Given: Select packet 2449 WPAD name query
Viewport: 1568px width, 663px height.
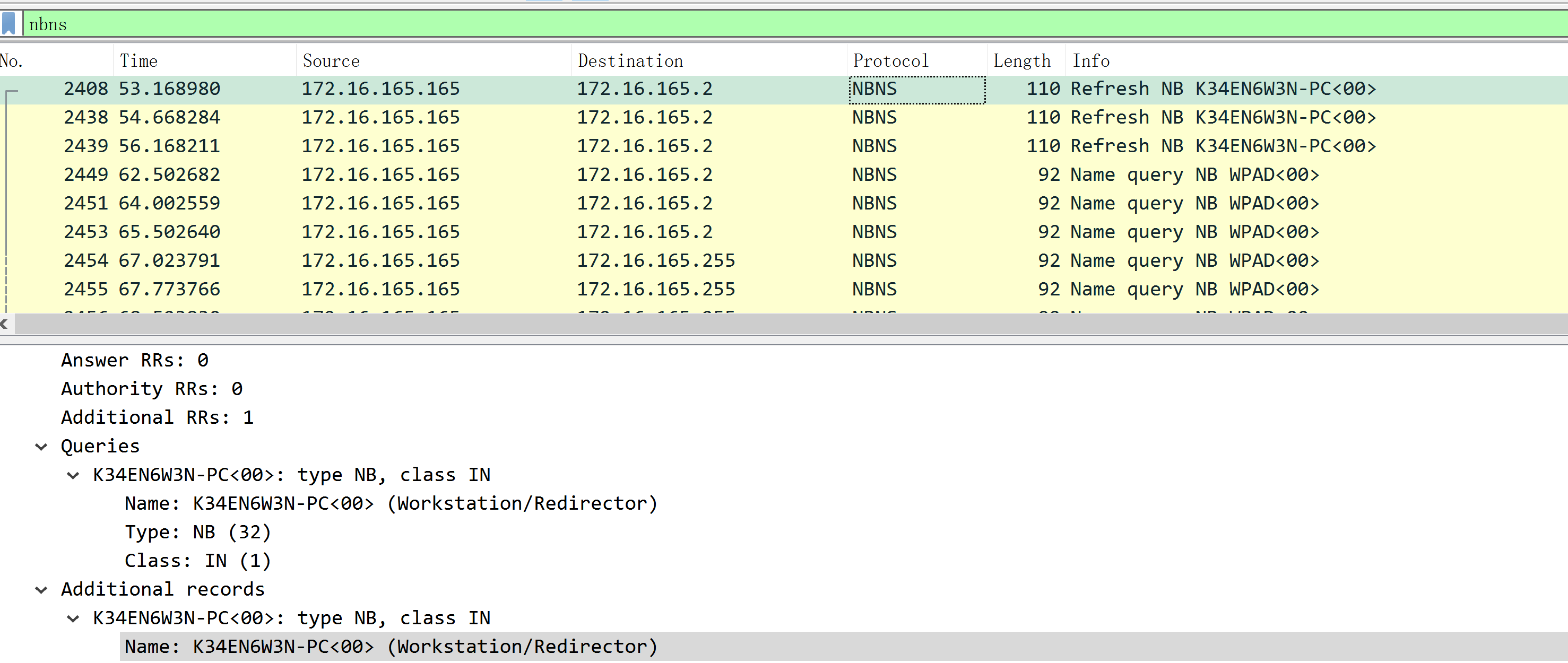Looking at the screenshot, I should [x=784, y=175].
